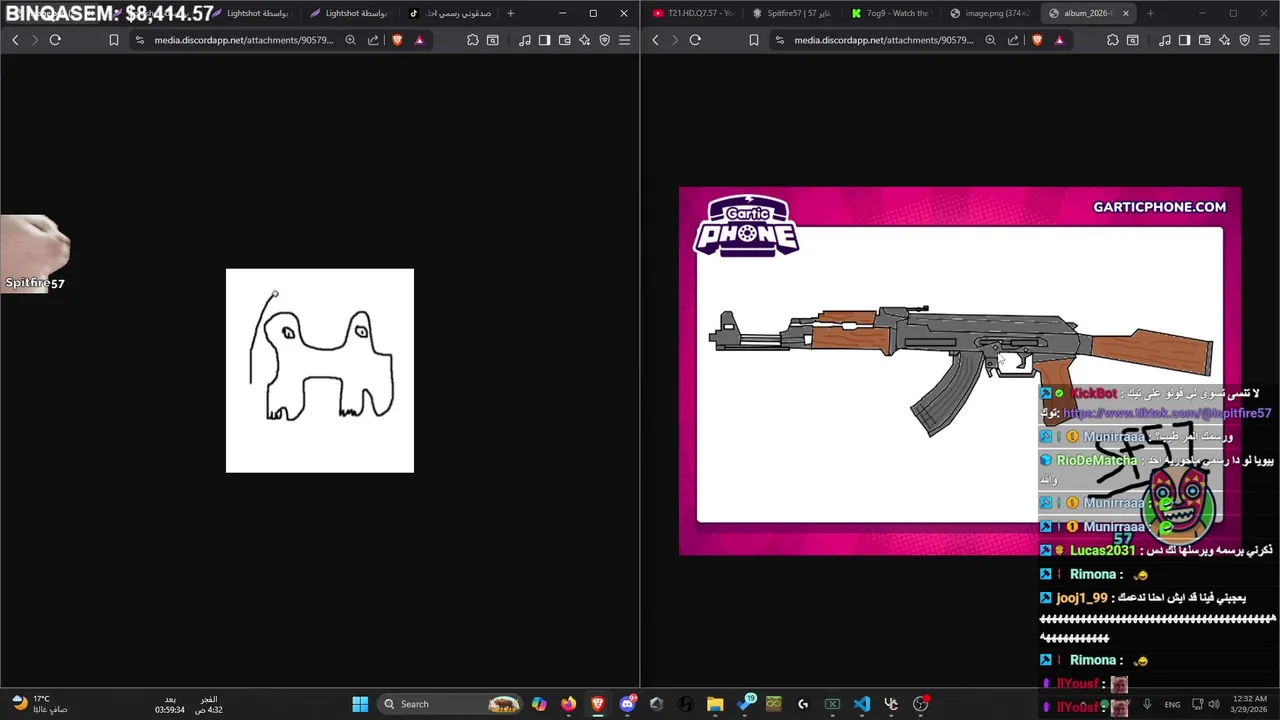Screen dimensions: 1280x720
Task: Open Brave Wallet in the left window
Action: click(x=565, y=40)
